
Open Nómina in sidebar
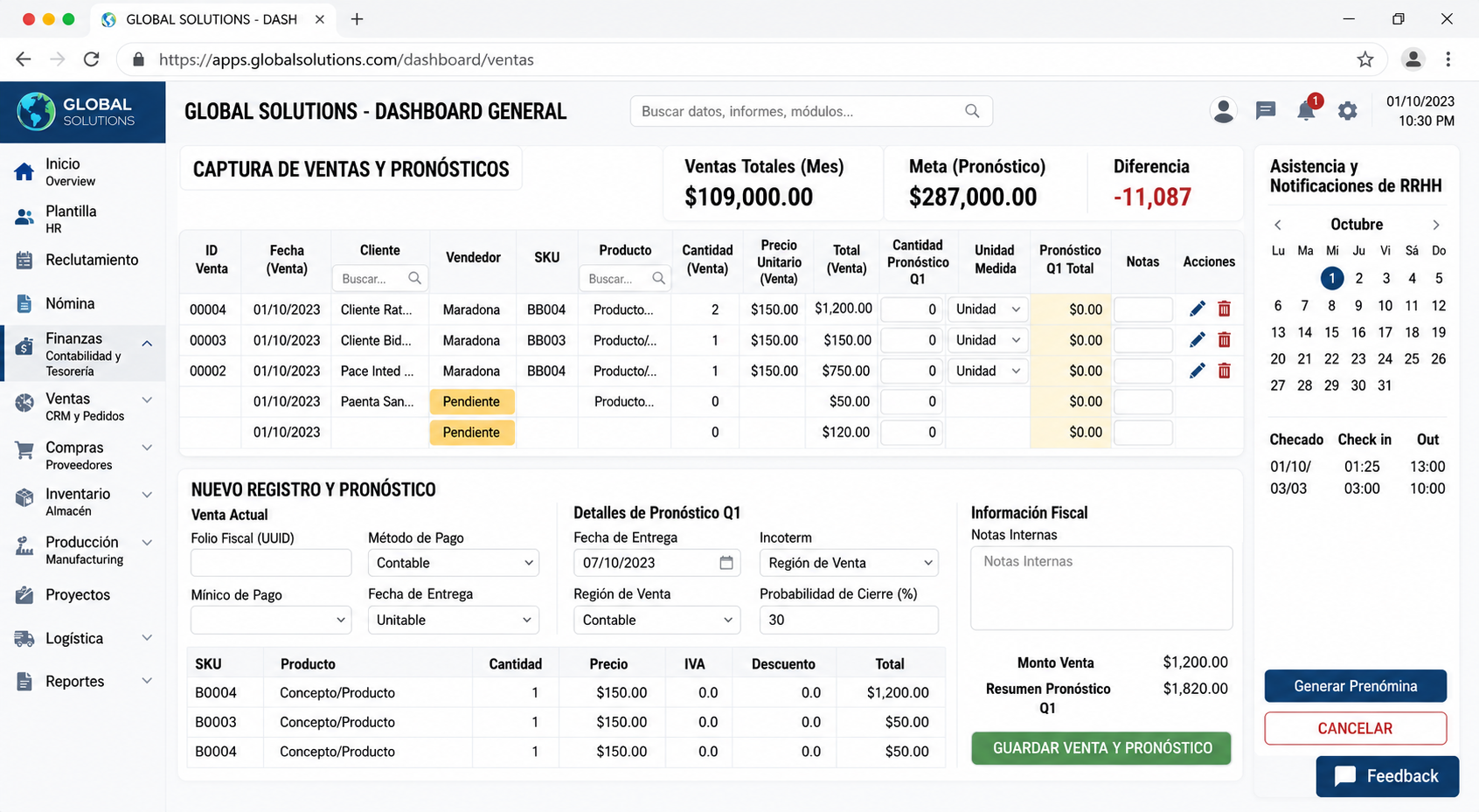70,303
